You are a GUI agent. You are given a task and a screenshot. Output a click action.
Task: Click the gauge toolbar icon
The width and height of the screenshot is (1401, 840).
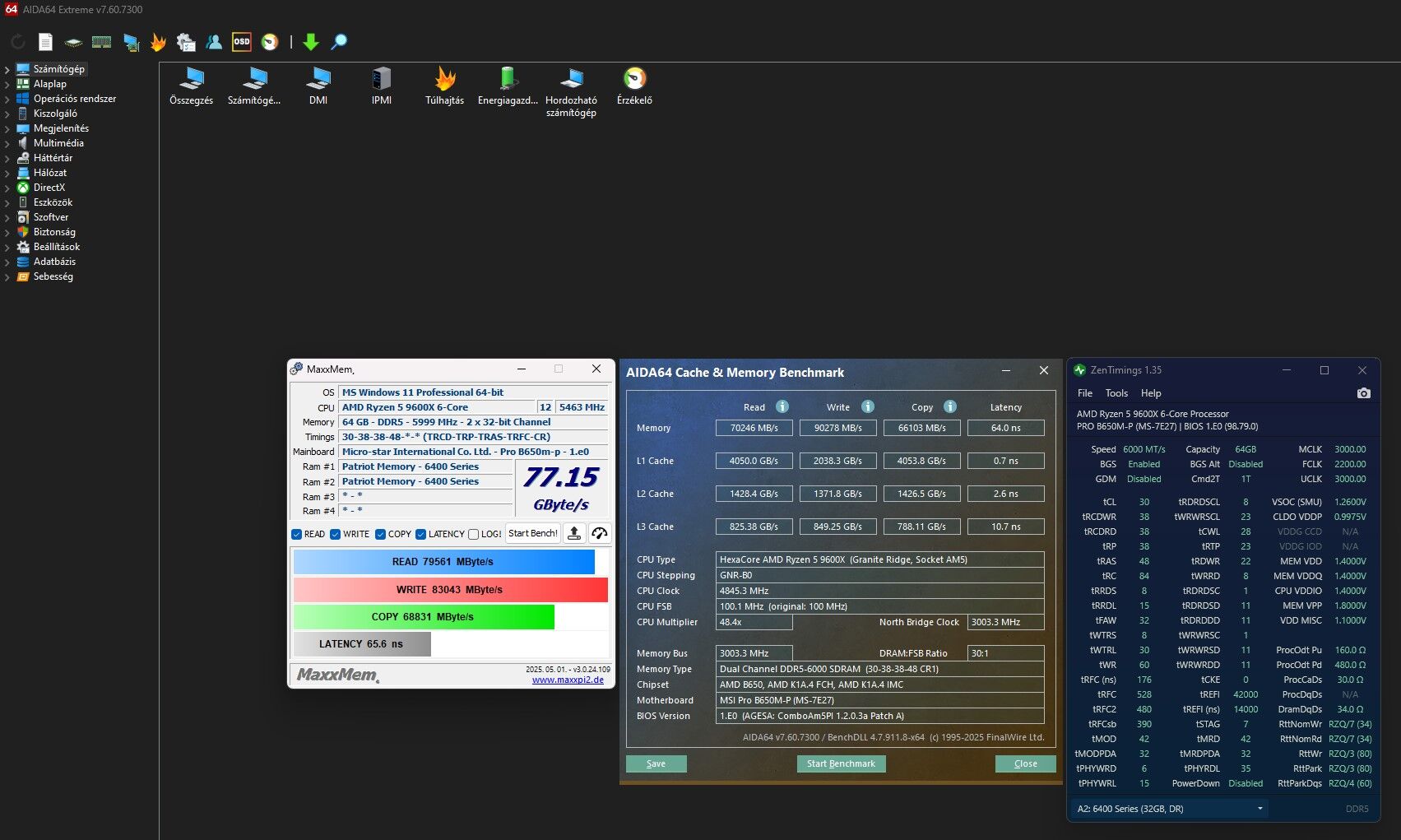[x=270, y=42]
